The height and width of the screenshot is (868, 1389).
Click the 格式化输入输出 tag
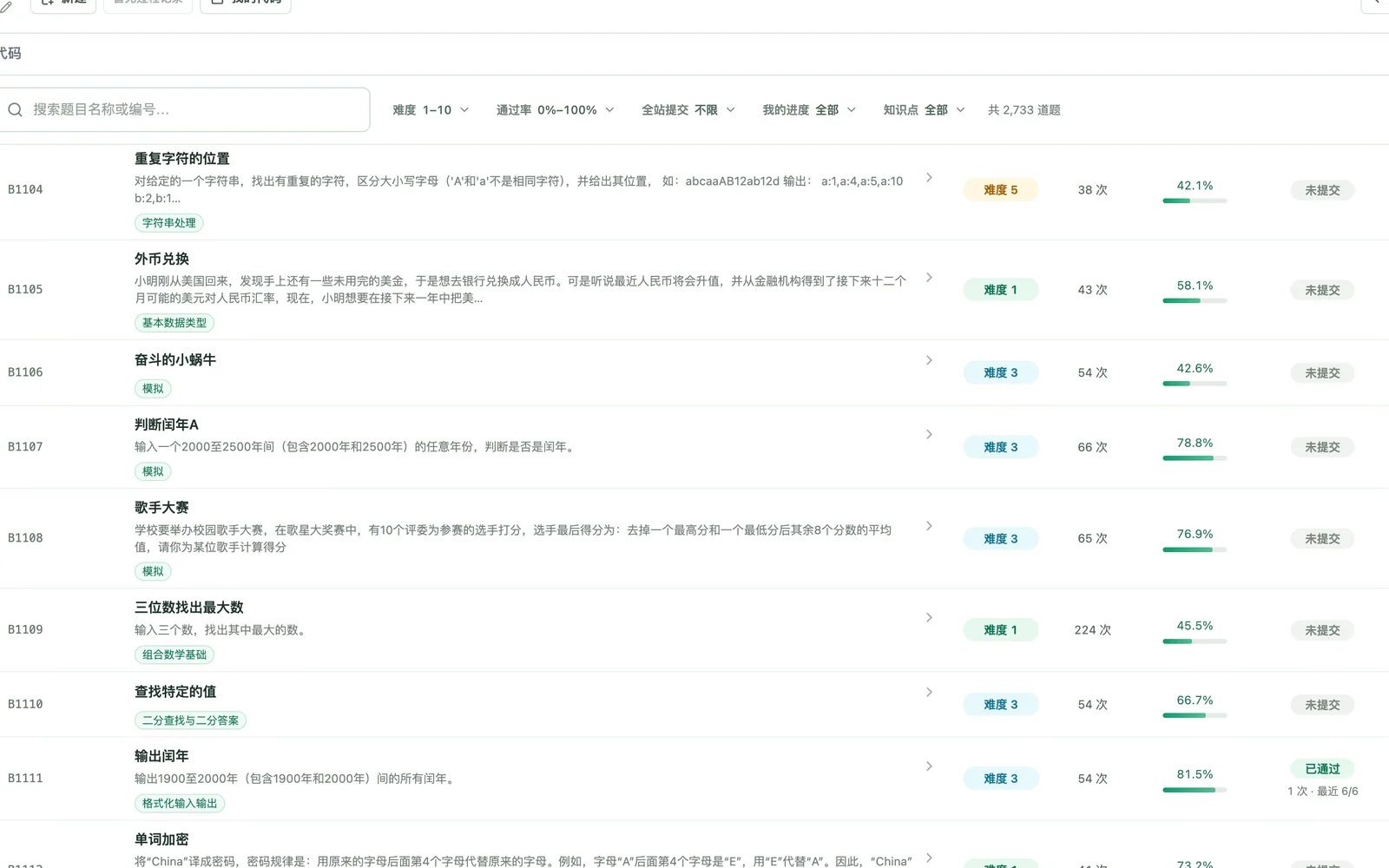(x=180, y=804)
